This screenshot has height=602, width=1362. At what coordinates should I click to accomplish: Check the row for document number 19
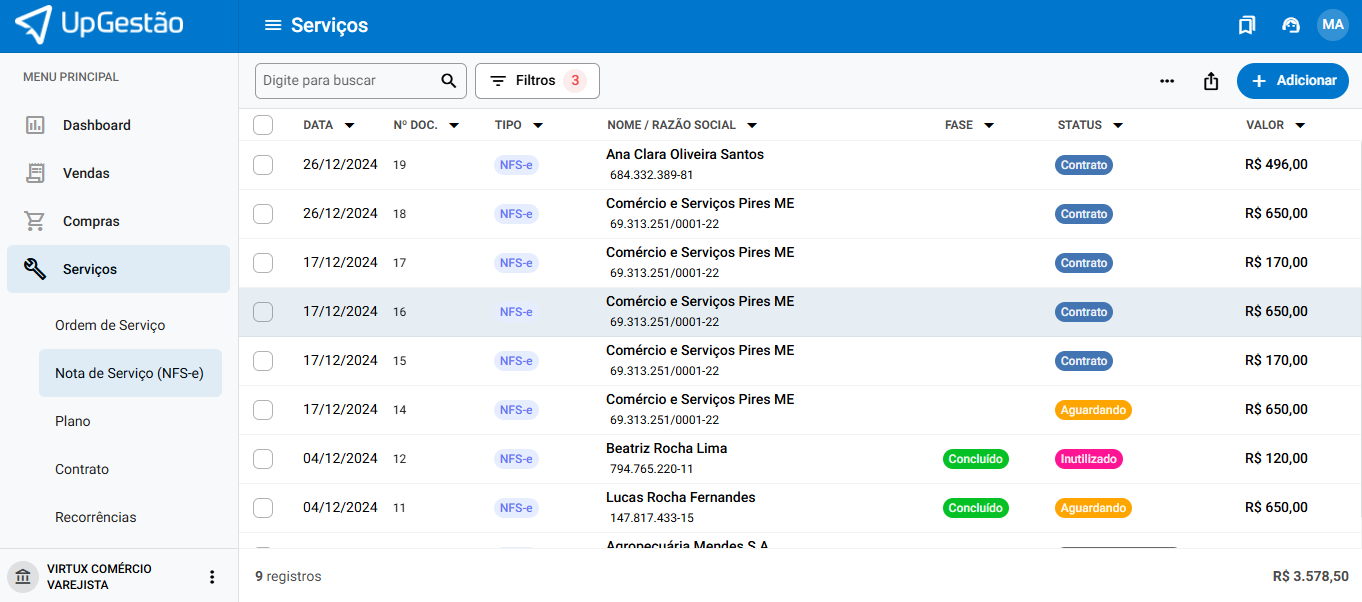coord(263,165)
